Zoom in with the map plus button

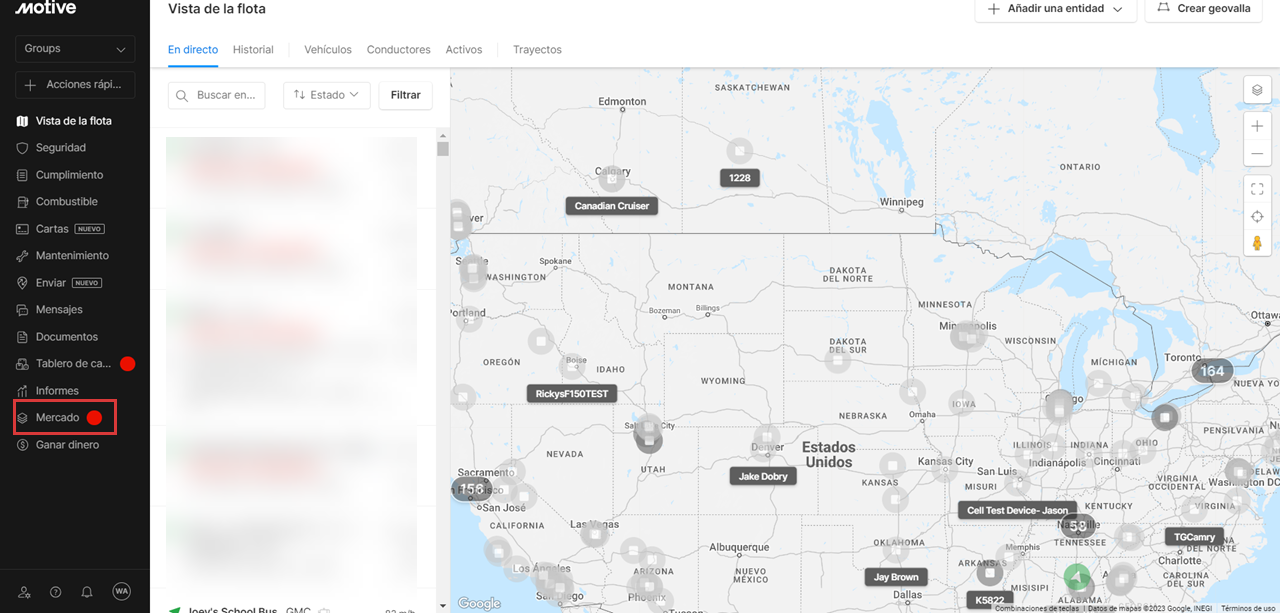pos(1257,127)
